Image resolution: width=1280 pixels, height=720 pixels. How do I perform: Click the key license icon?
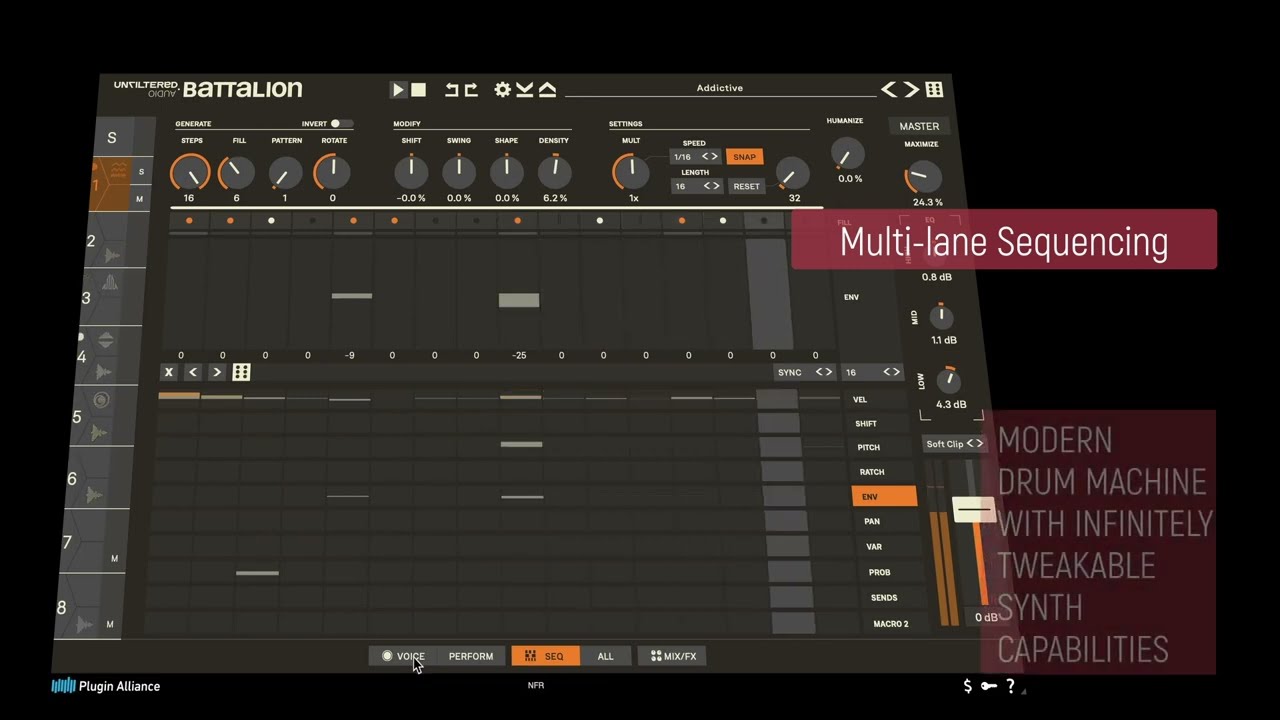988,686
